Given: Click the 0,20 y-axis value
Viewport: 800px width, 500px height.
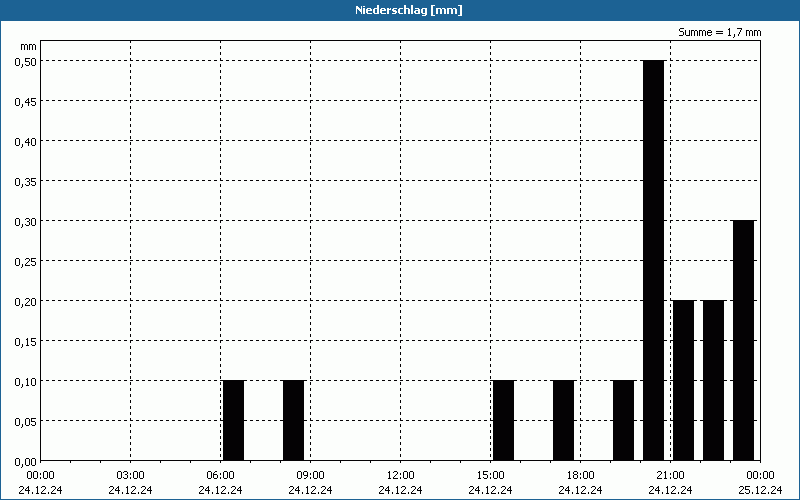Looking at the screenshot, I should pos(26,302).
